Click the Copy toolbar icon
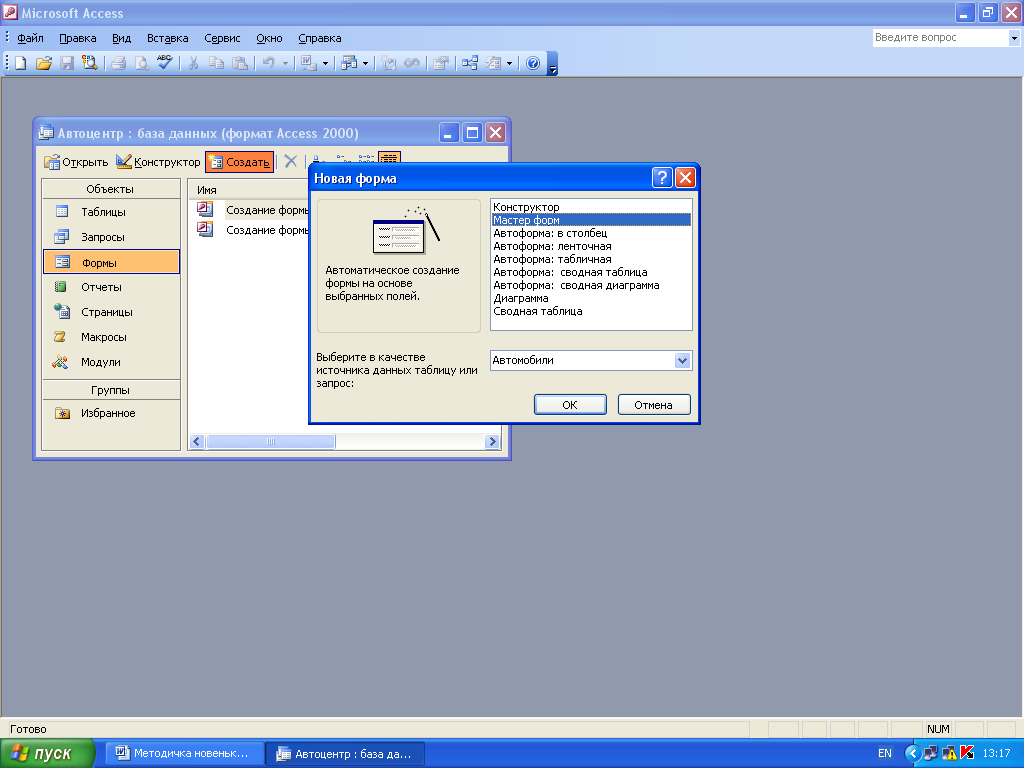Image resolution: width=1024 pixels, height=768 pixels. pyautogui.click(x=216, y=63)
